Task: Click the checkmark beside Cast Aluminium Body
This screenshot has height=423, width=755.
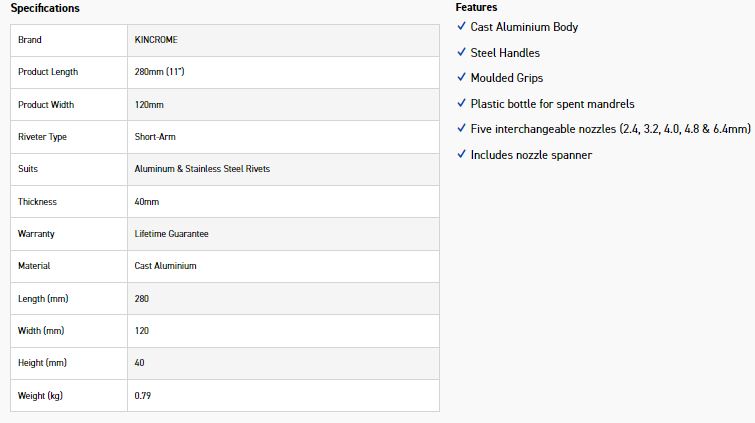Action: click(461, 26)
